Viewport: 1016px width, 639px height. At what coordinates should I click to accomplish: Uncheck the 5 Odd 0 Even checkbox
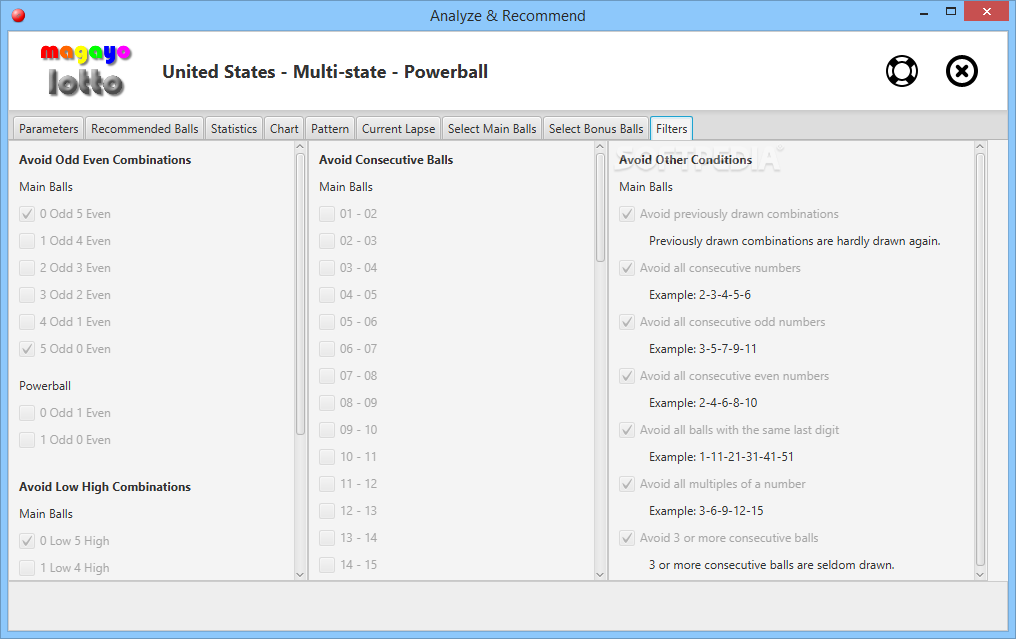[x=27, y=349]
